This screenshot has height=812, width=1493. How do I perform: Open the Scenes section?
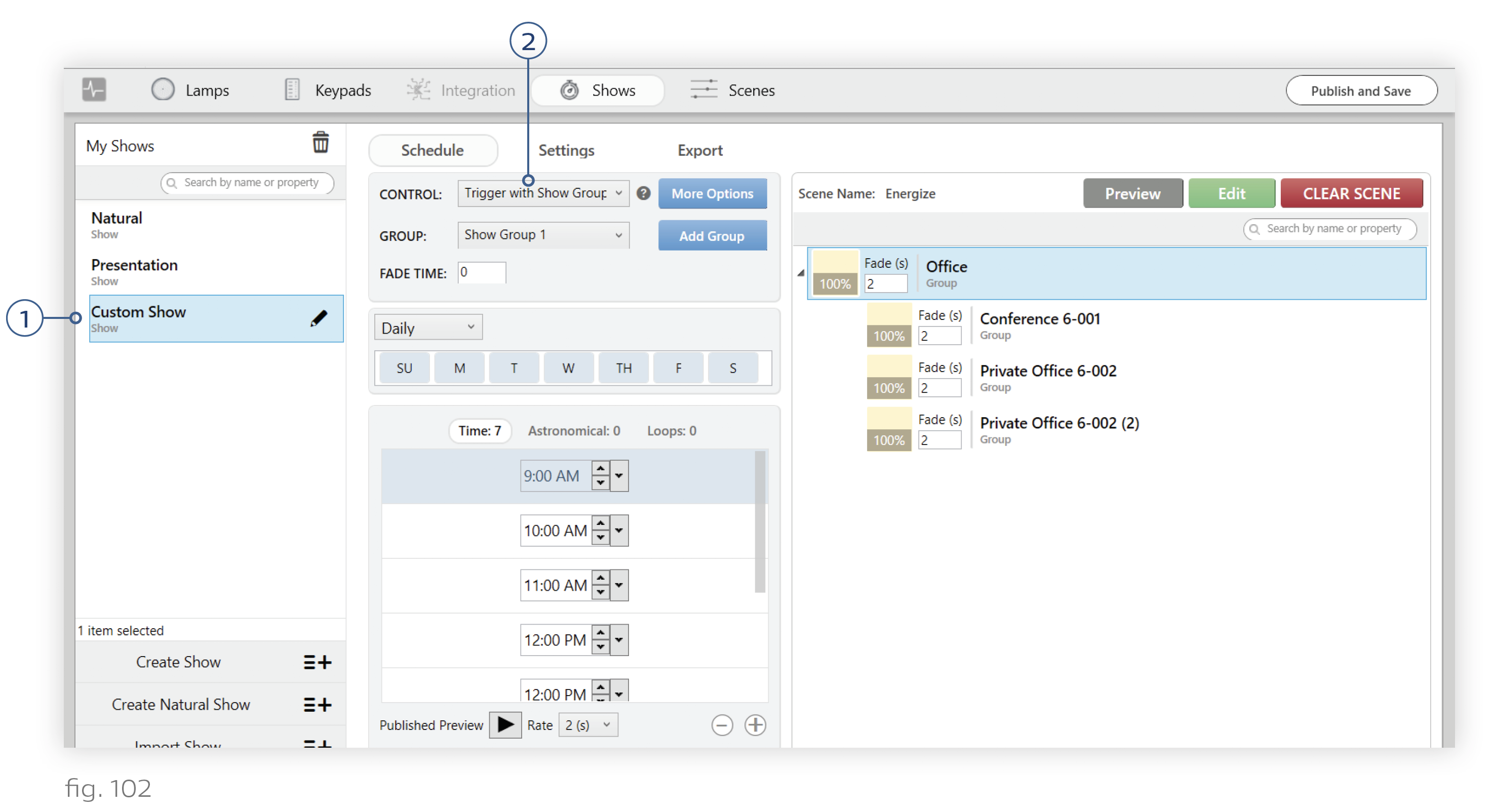tap(733, 90)
